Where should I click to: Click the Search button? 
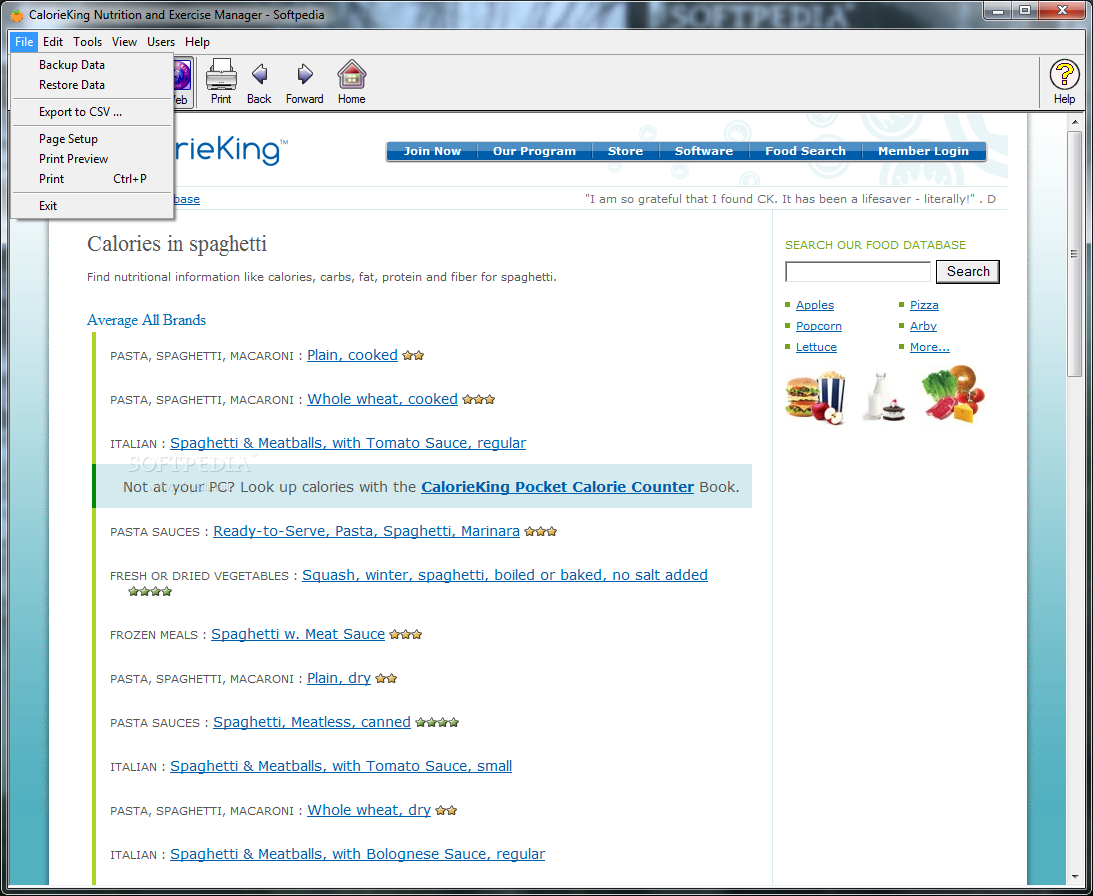click(x=968, y=271)
